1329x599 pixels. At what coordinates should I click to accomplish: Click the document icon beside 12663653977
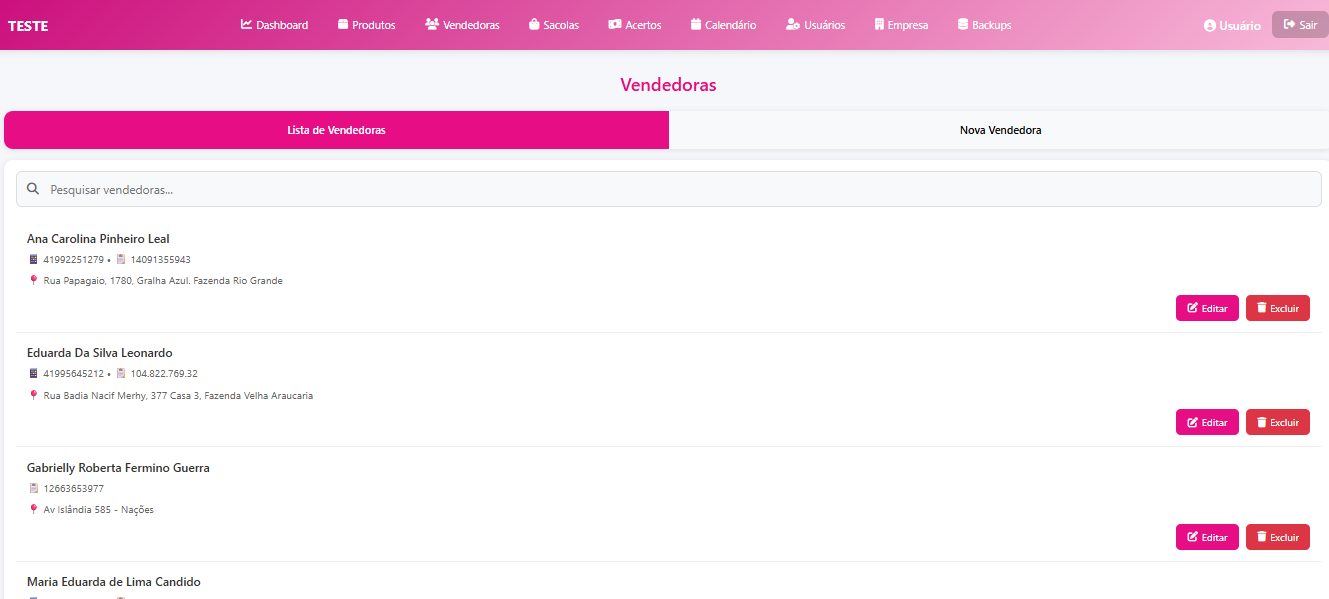pyautogui.click(x=33, y=488)
